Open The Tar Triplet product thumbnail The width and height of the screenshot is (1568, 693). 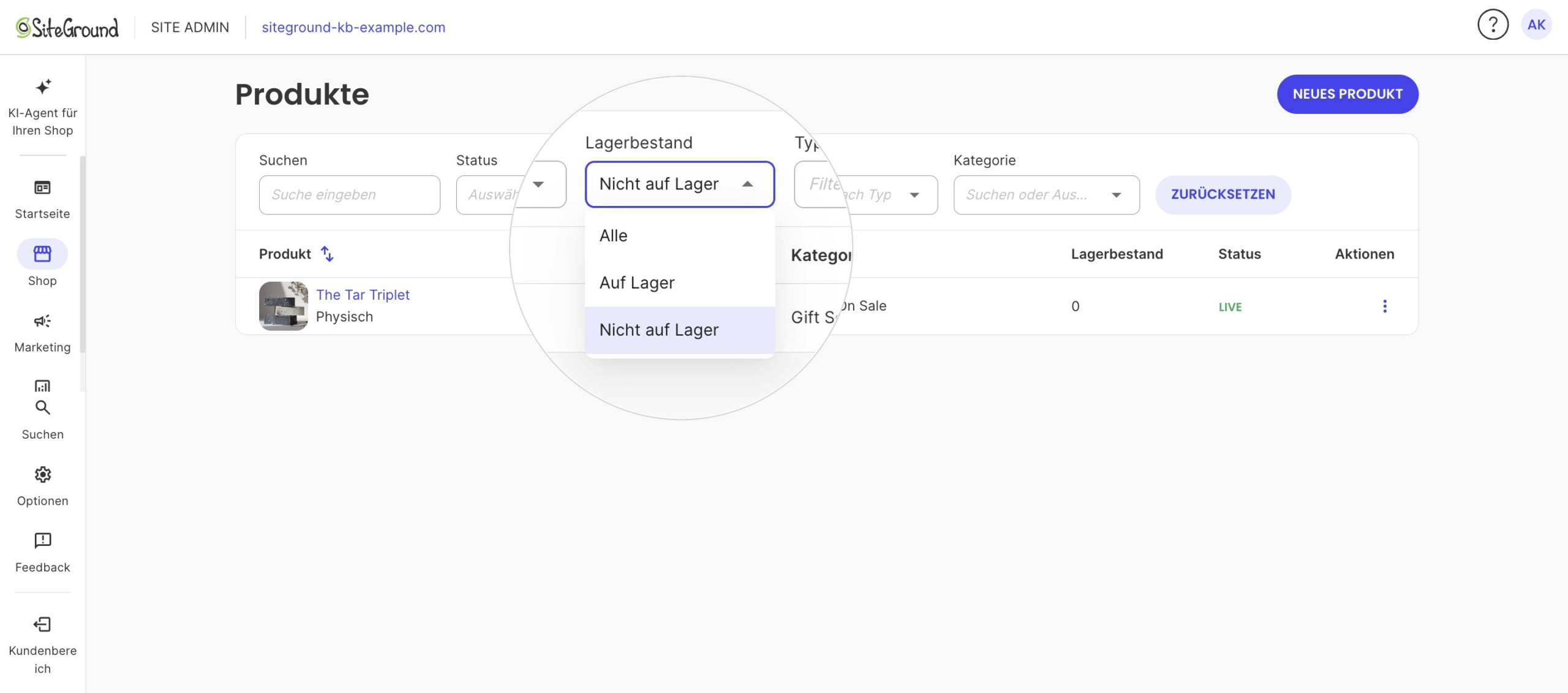[x=283, y=306]
